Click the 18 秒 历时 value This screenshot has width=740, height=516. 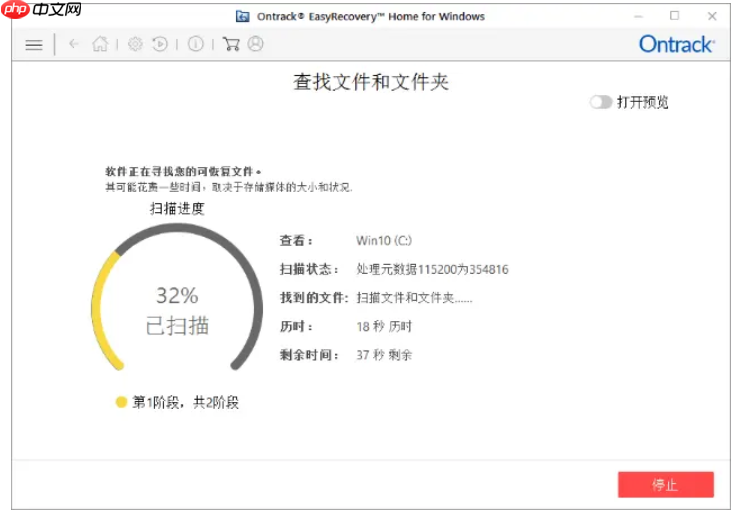click(x=384, y=327)
